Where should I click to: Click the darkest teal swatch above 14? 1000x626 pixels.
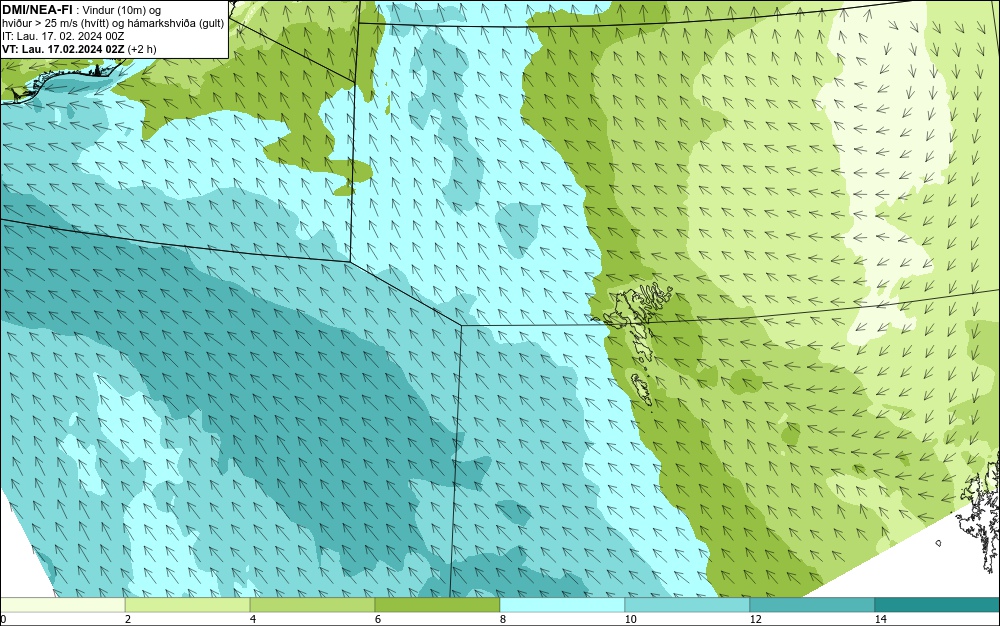point(938,604)
